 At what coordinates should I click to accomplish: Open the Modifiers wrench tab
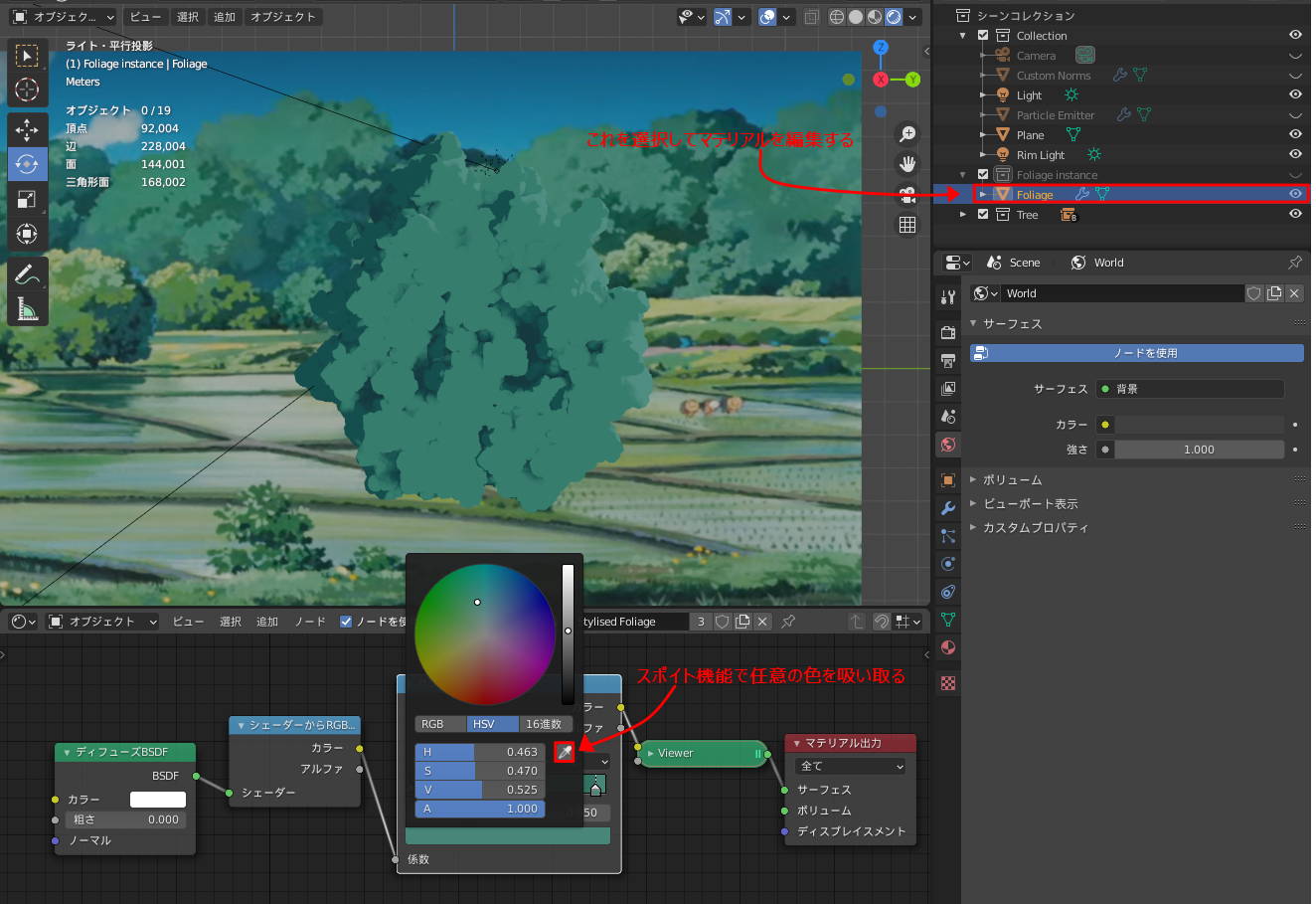pyautogui.click(x=948, y=508)
